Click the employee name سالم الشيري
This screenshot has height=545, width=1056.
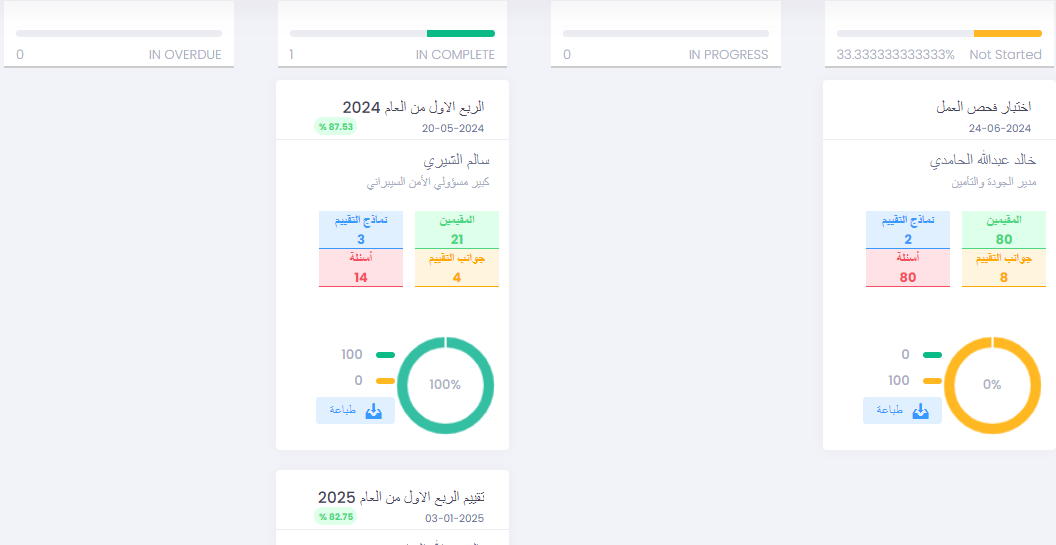click(x=457, y=160)
